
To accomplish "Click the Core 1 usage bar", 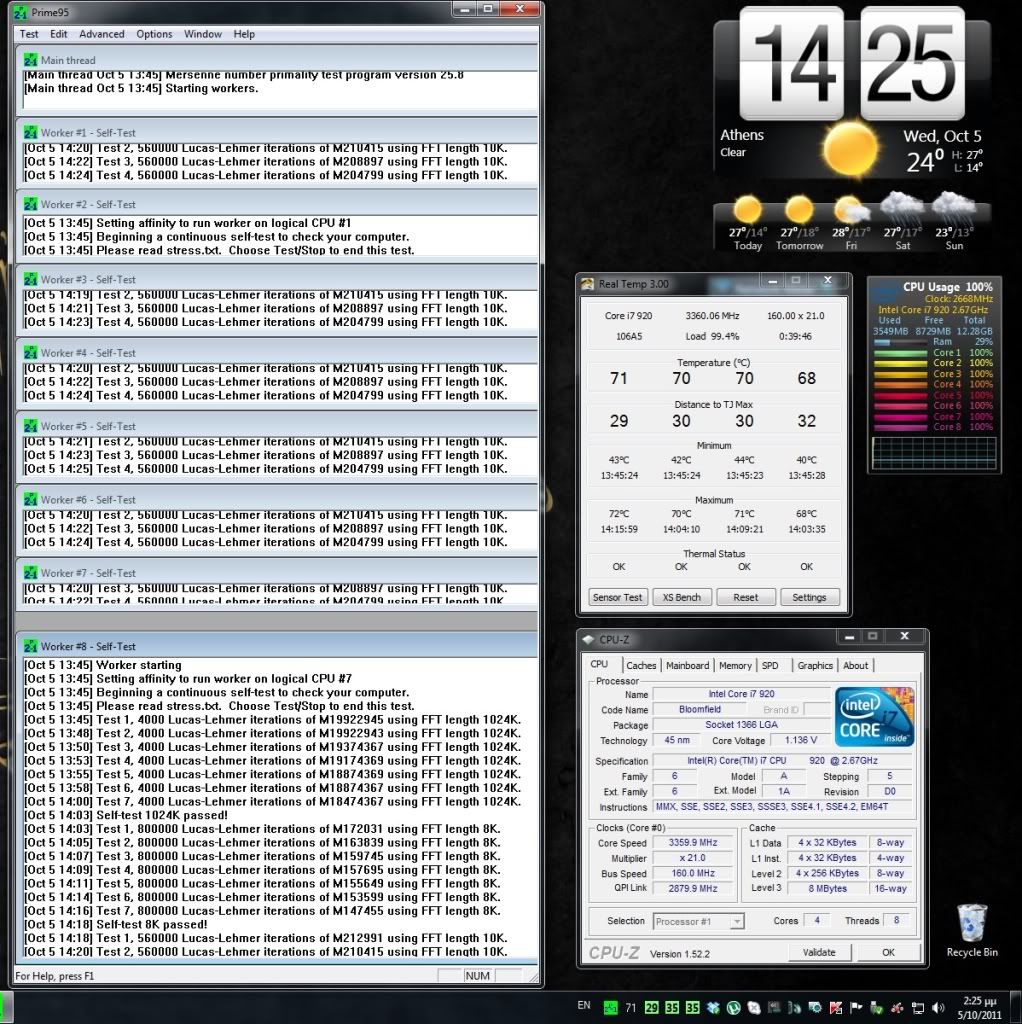I will [x=901, y=353].
